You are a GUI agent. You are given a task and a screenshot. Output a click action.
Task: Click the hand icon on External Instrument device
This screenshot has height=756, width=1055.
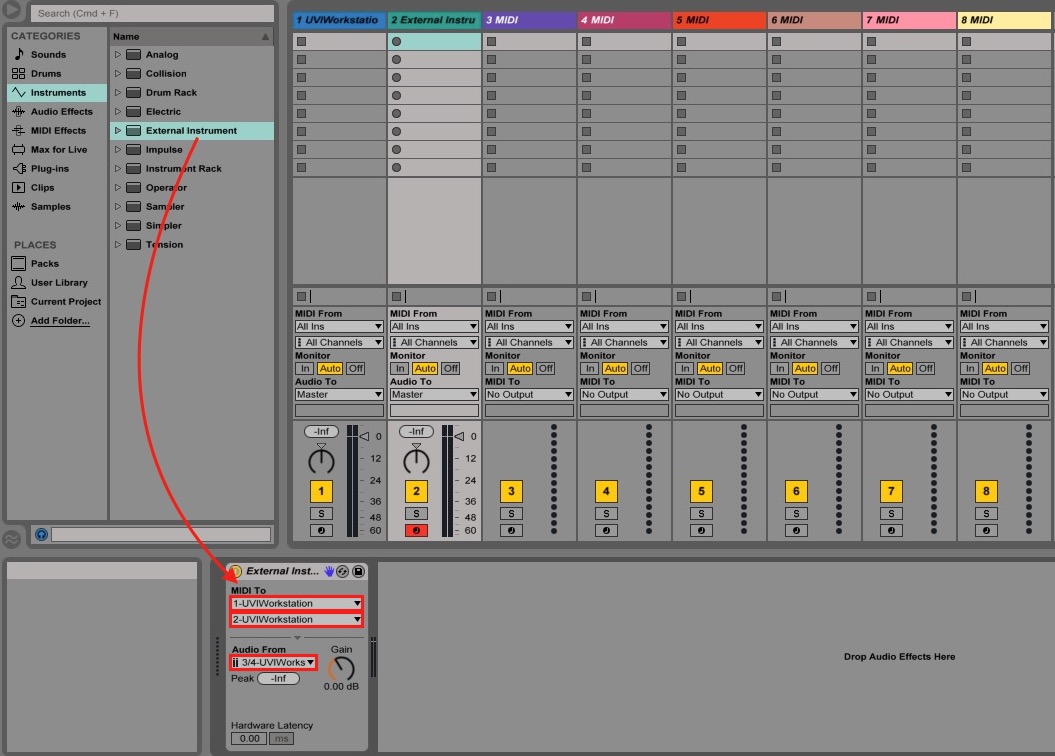tap(329, 571)
